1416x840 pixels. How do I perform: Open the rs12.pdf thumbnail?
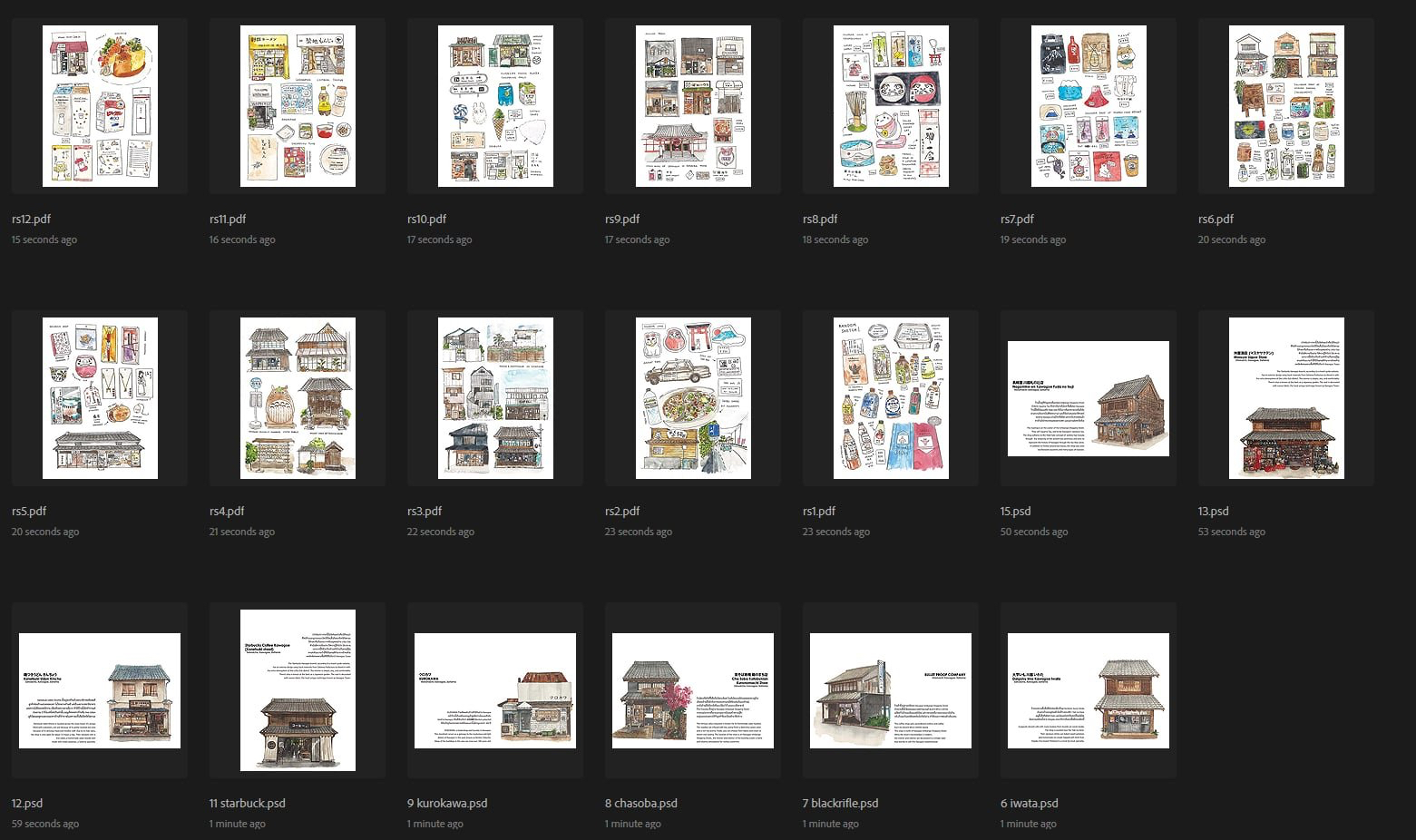tap(100, 106)
